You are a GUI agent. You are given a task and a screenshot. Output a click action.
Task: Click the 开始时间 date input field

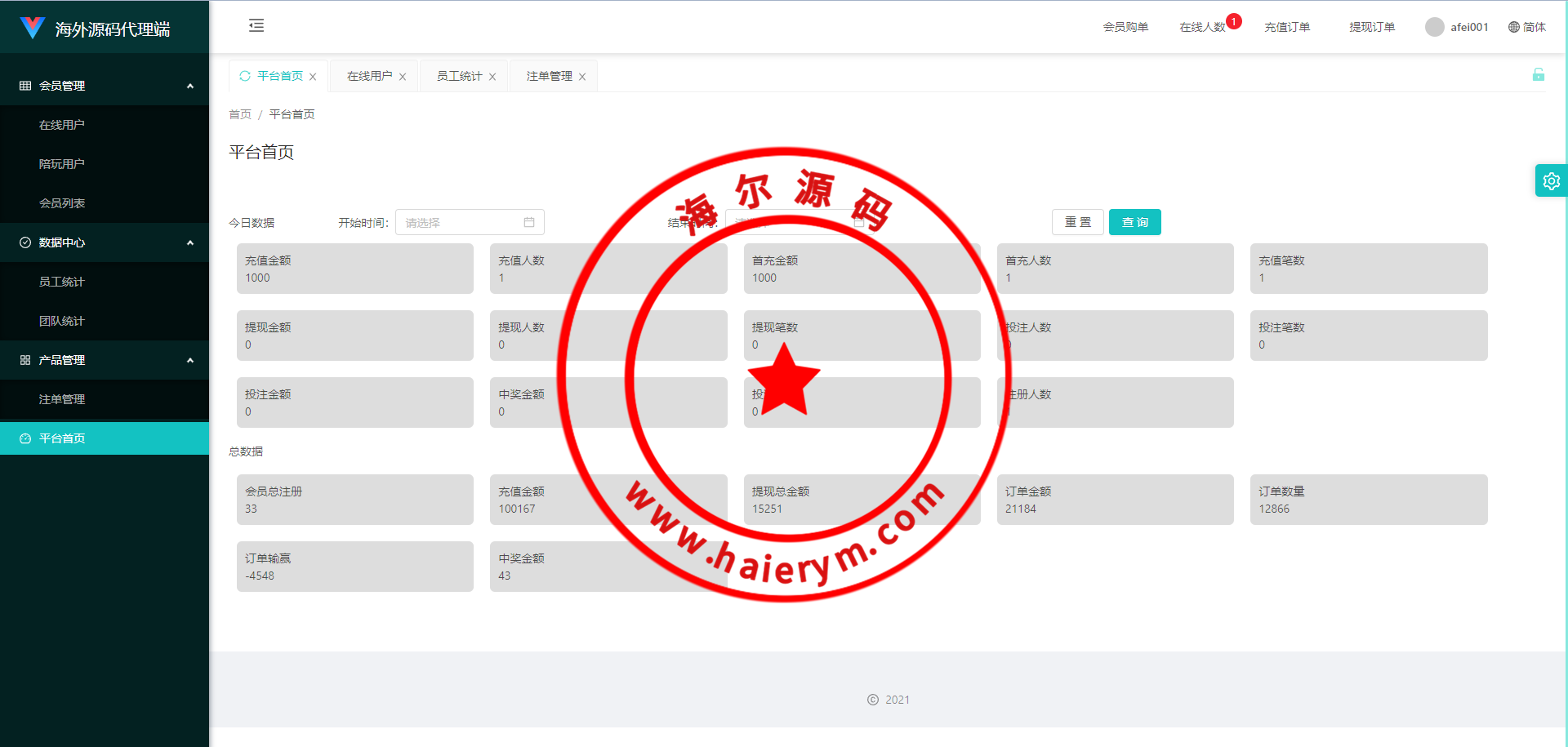(x=462, y=222)
